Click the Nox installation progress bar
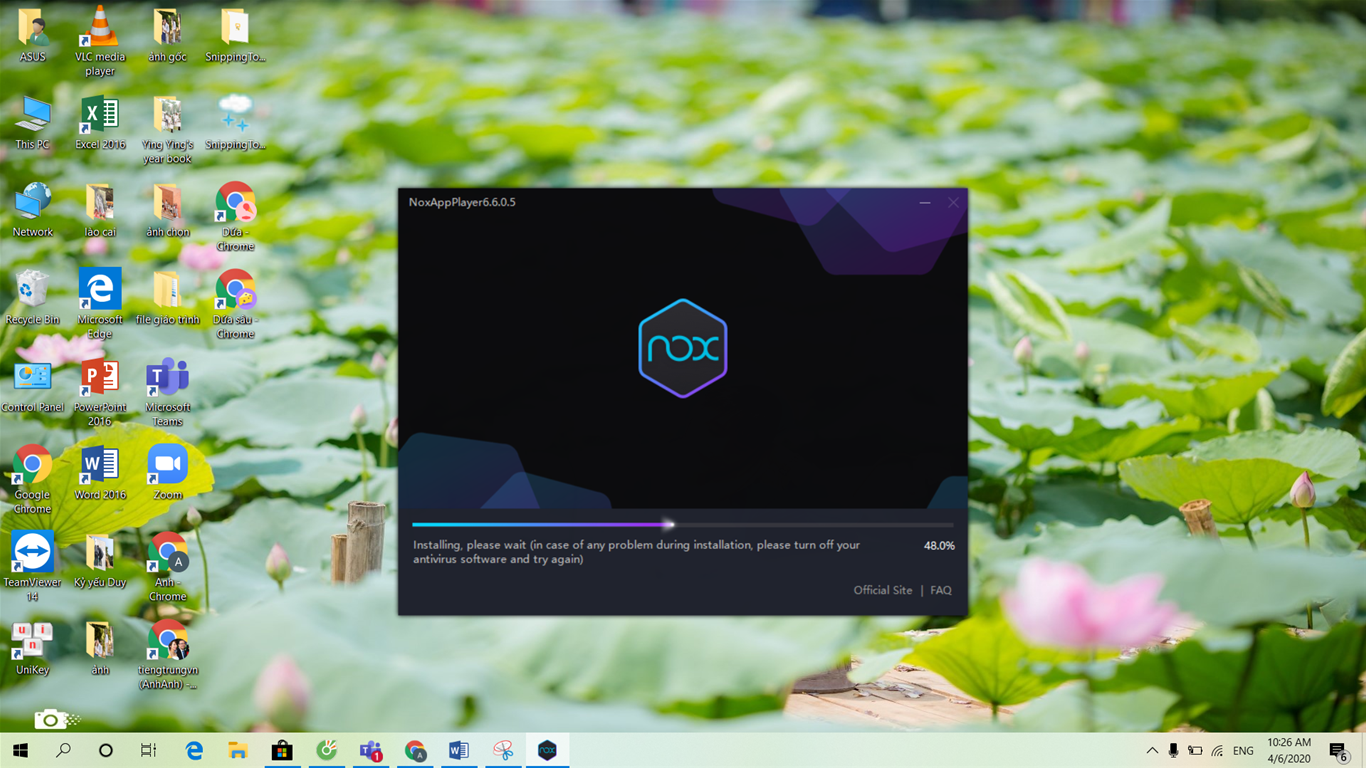The image size is (1366, 768). click(683, 524)
